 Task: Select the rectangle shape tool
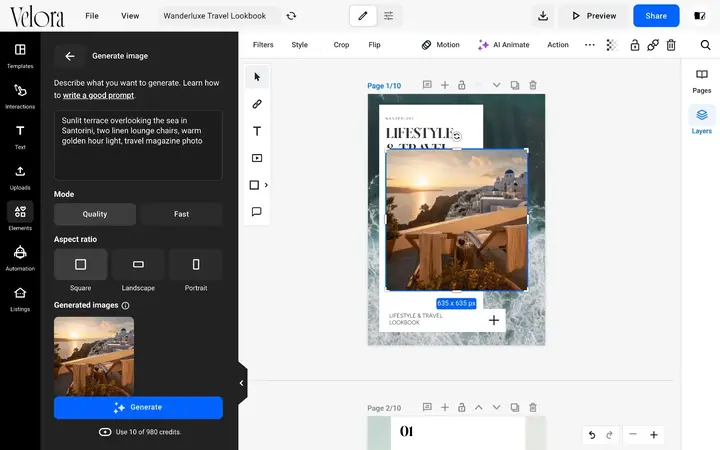pyautogui.click(x=254, y=185)
